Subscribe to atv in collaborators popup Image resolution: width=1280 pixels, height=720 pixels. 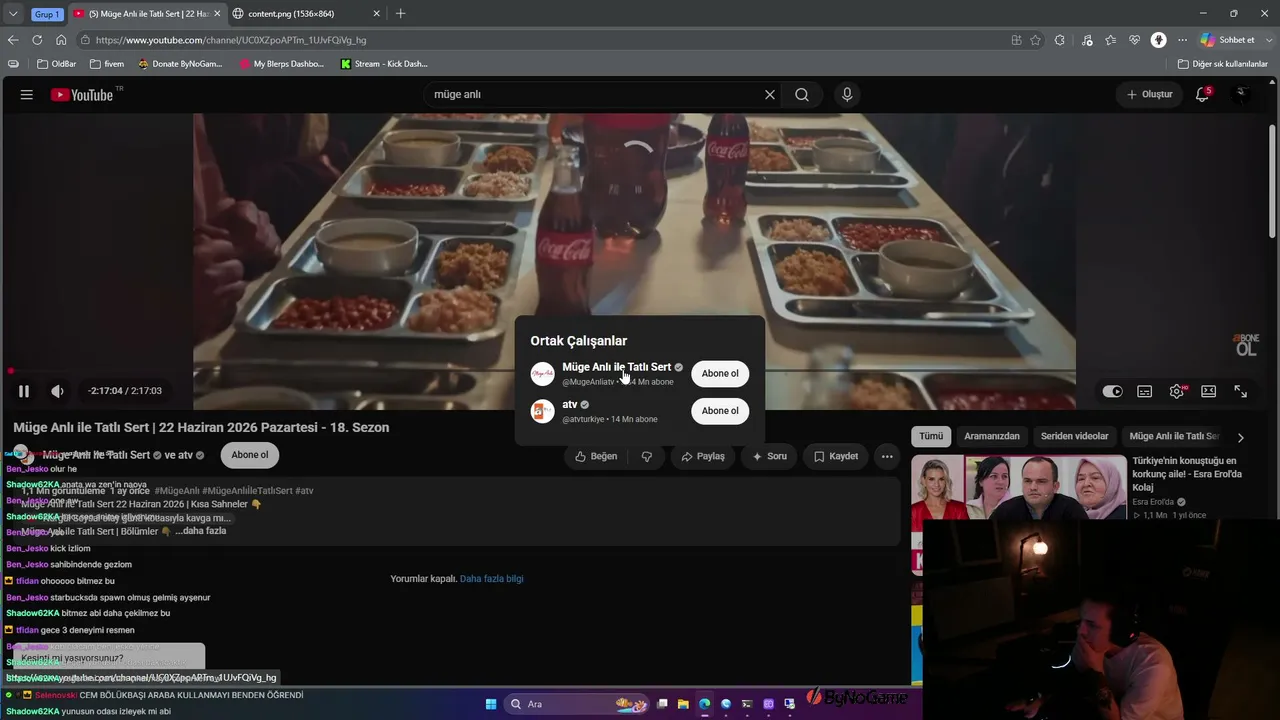[720, 411]
